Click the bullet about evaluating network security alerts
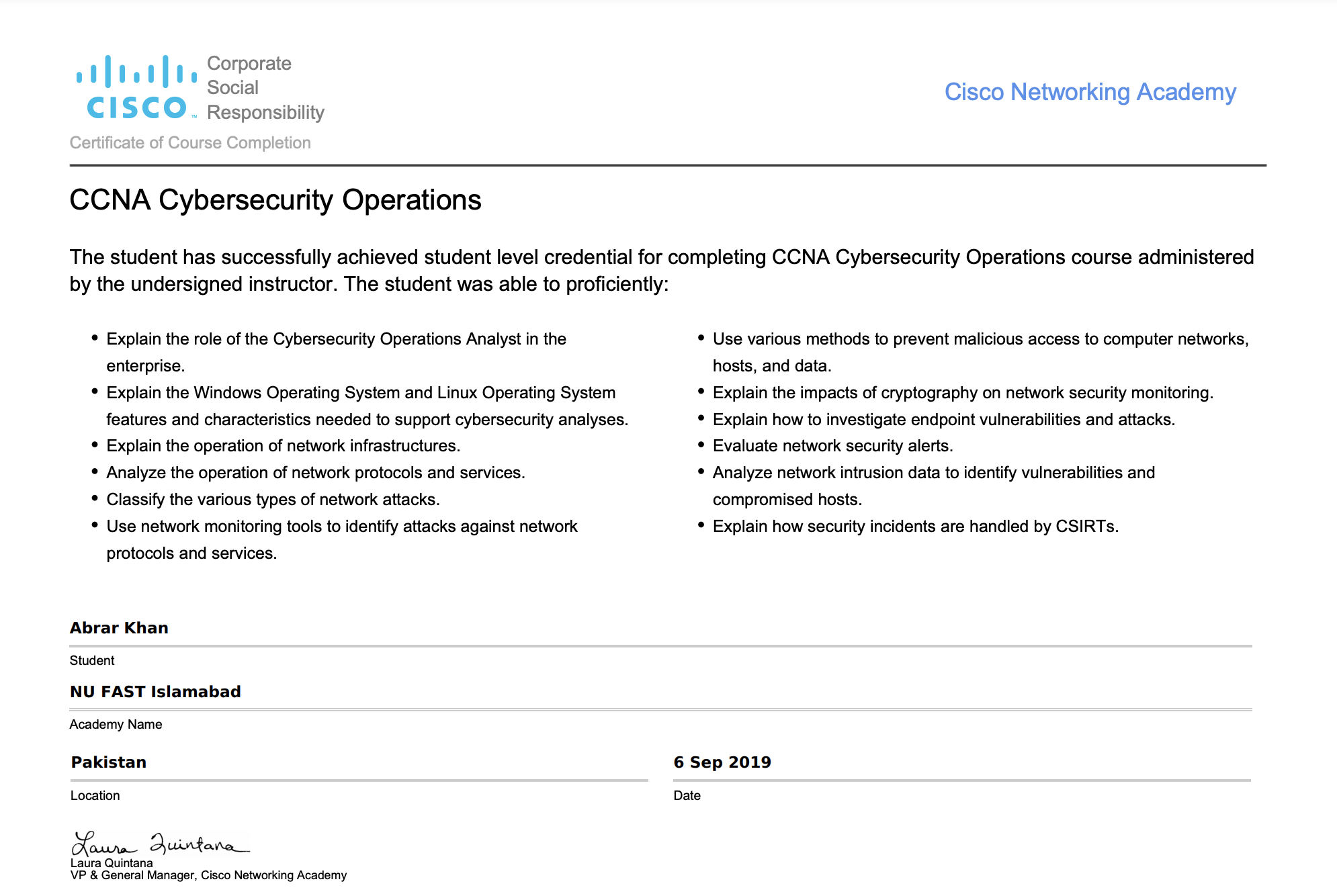Screen dimensions: 1337x896 click(832, 446)
